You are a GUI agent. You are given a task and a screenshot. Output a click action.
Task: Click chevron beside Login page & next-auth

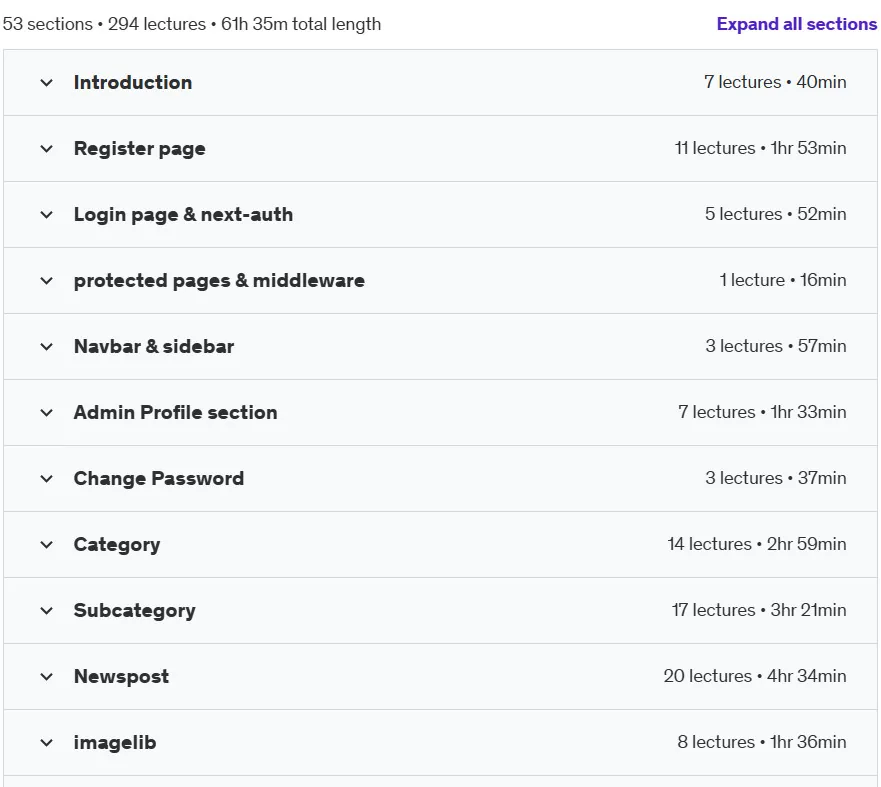tap(47, 215)
